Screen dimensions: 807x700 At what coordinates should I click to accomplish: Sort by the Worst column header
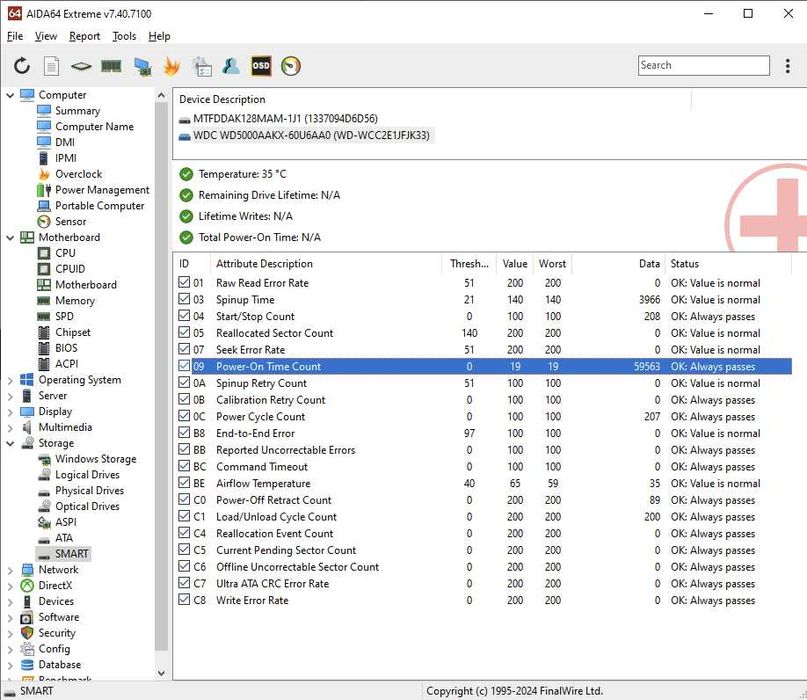tap(552, 264)
